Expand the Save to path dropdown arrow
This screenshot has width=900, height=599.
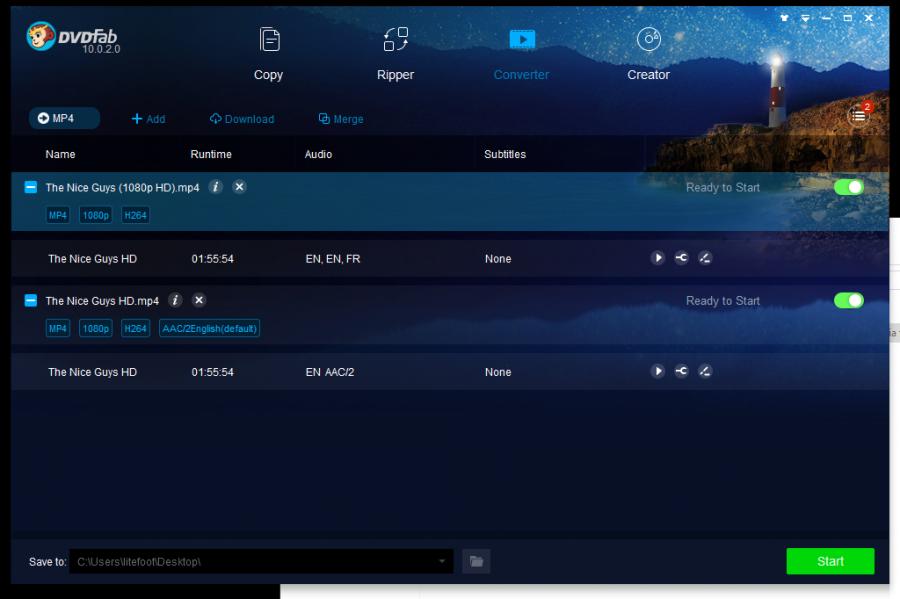[x=442, y=561]
